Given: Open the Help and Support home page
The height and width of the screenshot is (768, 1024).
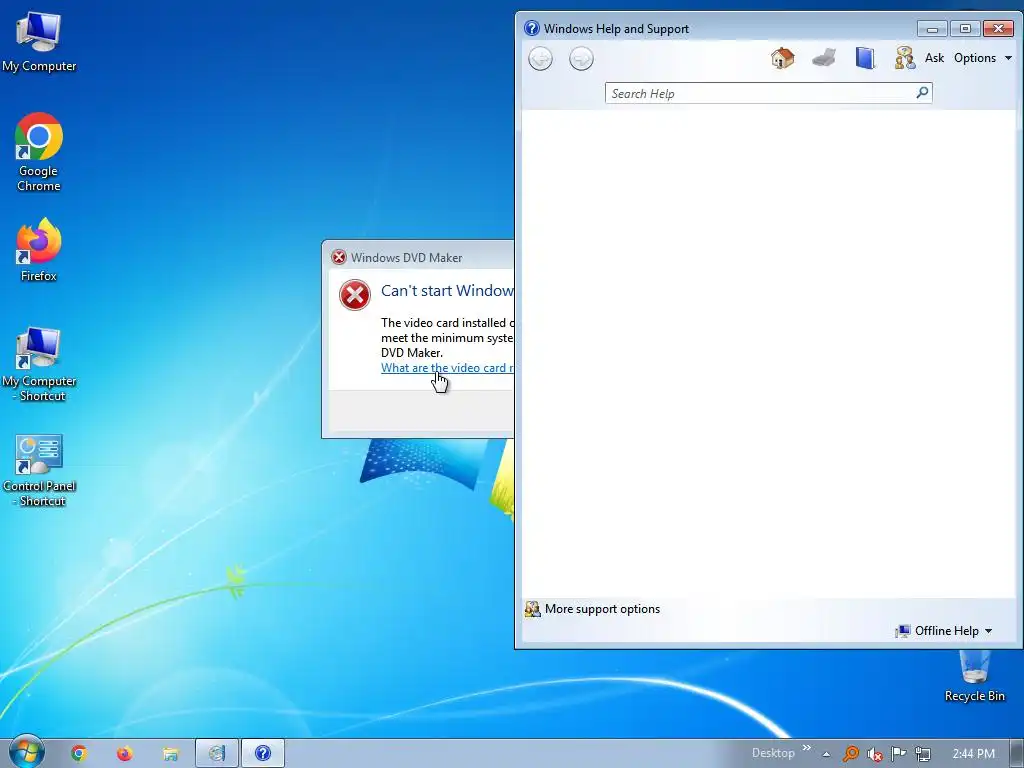Looking at the screenshot, I should tap(782, 58).
